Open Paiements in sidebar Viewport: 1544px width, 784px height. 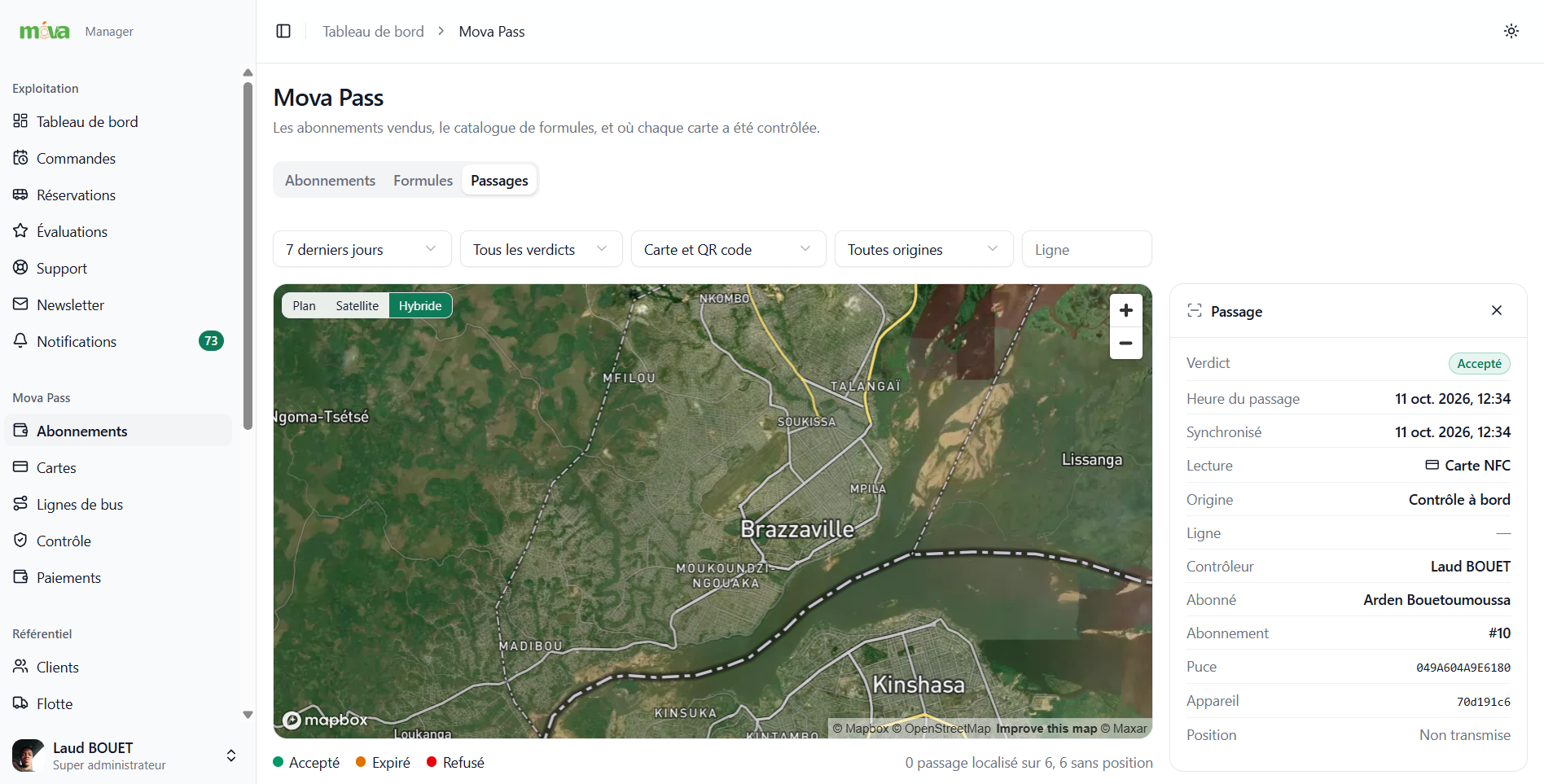coord(118,577)
